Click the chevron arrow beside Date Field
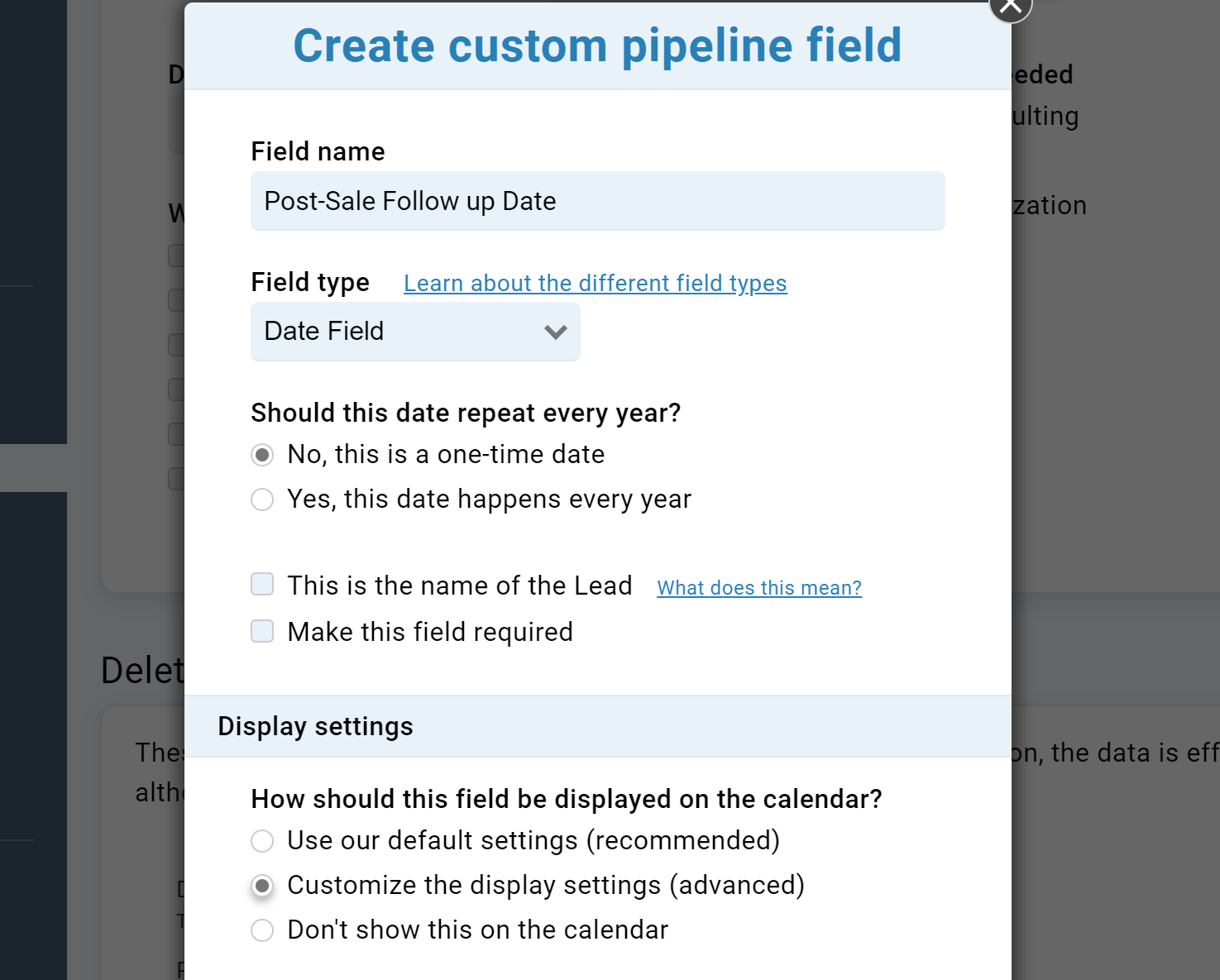 [555, 332]
